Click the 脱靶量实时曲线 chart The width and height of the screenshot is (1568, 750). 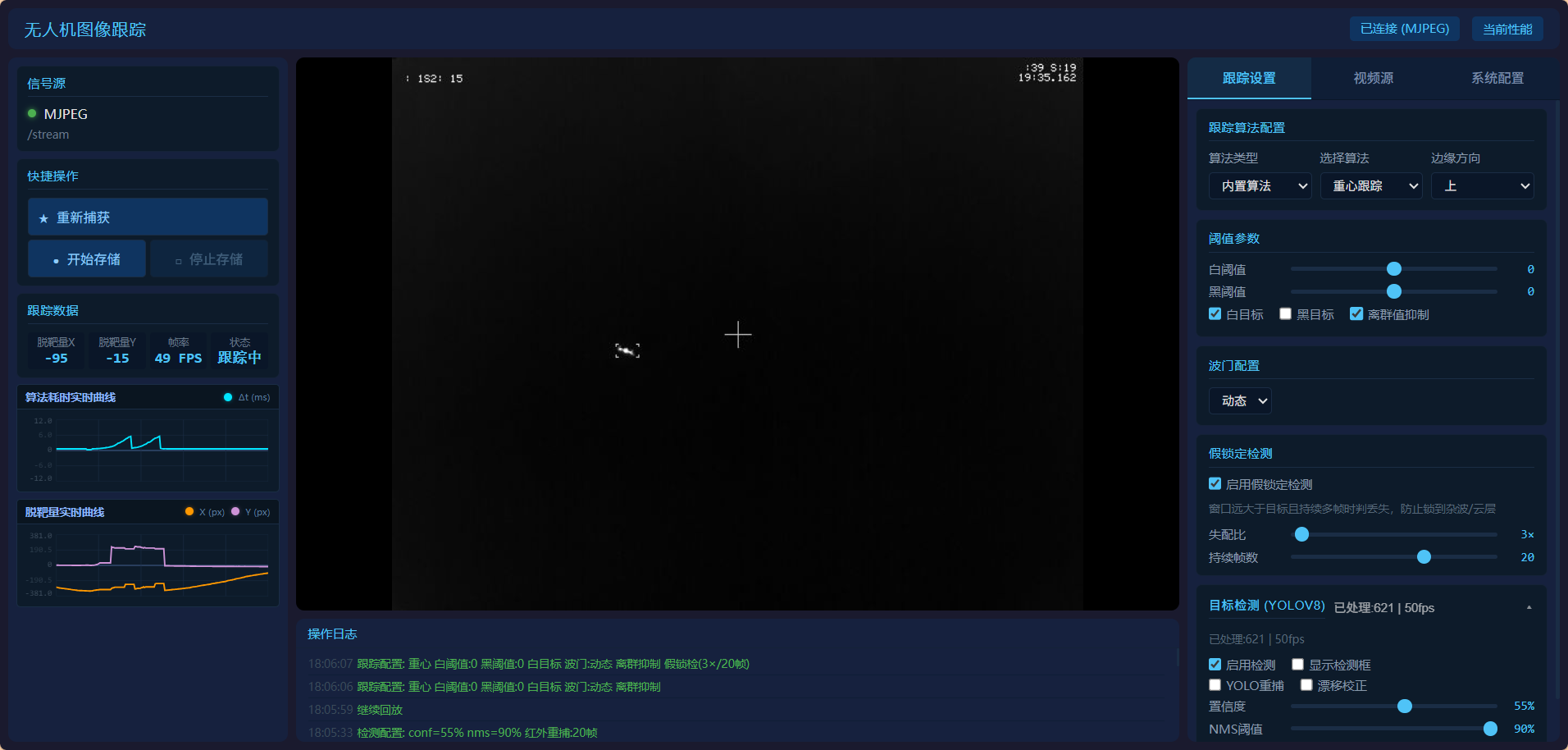[x=148, y=565]
